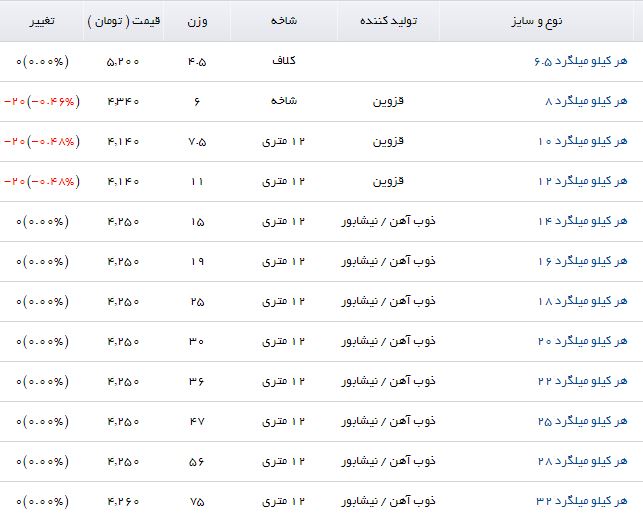Screen dimensions: 643x521
Task: Open the 'هر کیلو میلگرد 22' link
Action: click(x=581, y=382)
